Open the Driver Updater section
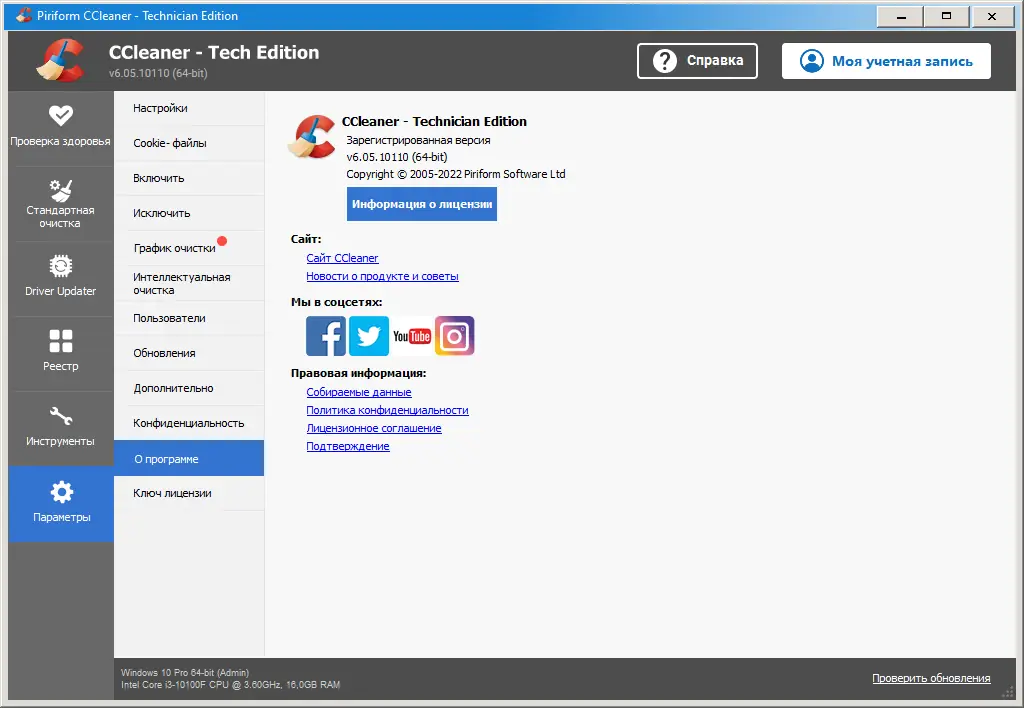The height and width of the screenshot is (708, 1024). click(x=61, y=279)
